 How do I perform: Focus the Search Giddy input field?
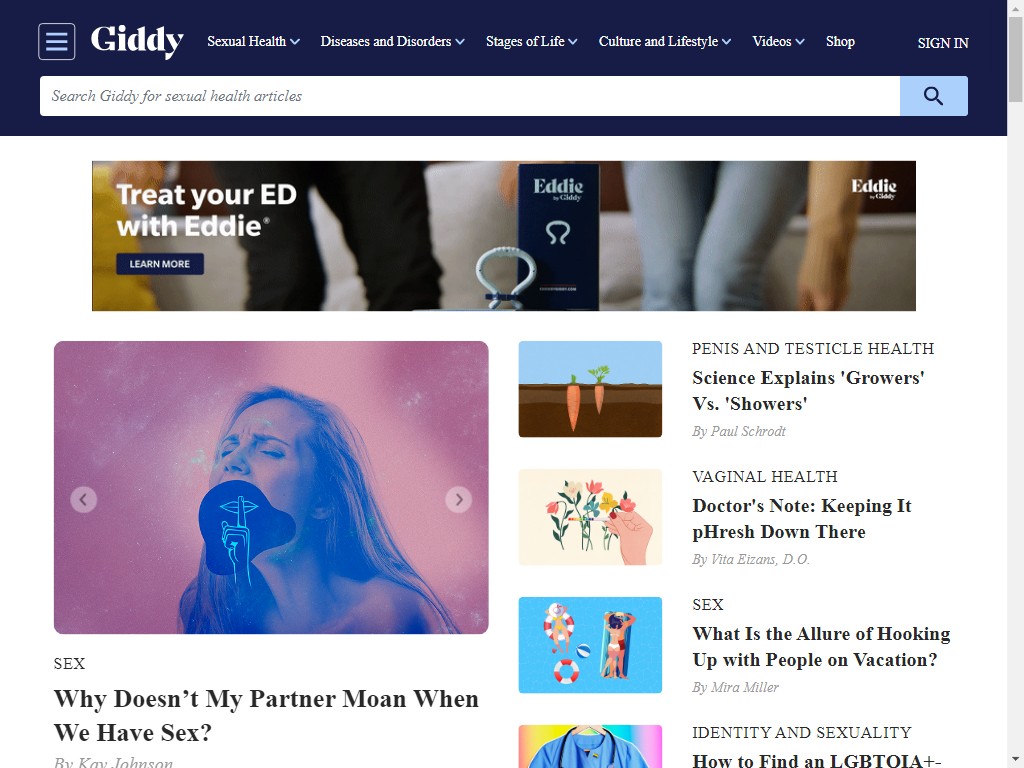point(470,96)
